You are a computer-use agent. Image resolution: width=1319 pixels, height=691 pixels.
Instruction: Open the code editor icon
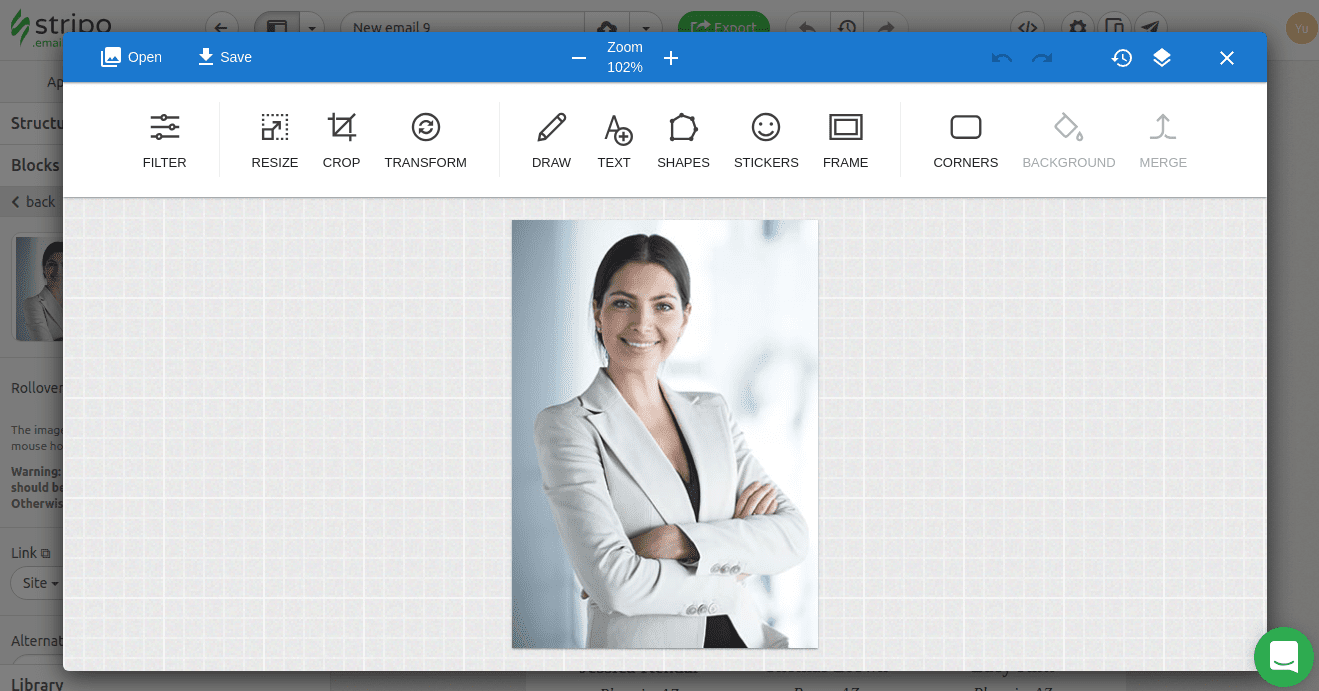(x=1028, y=27)
